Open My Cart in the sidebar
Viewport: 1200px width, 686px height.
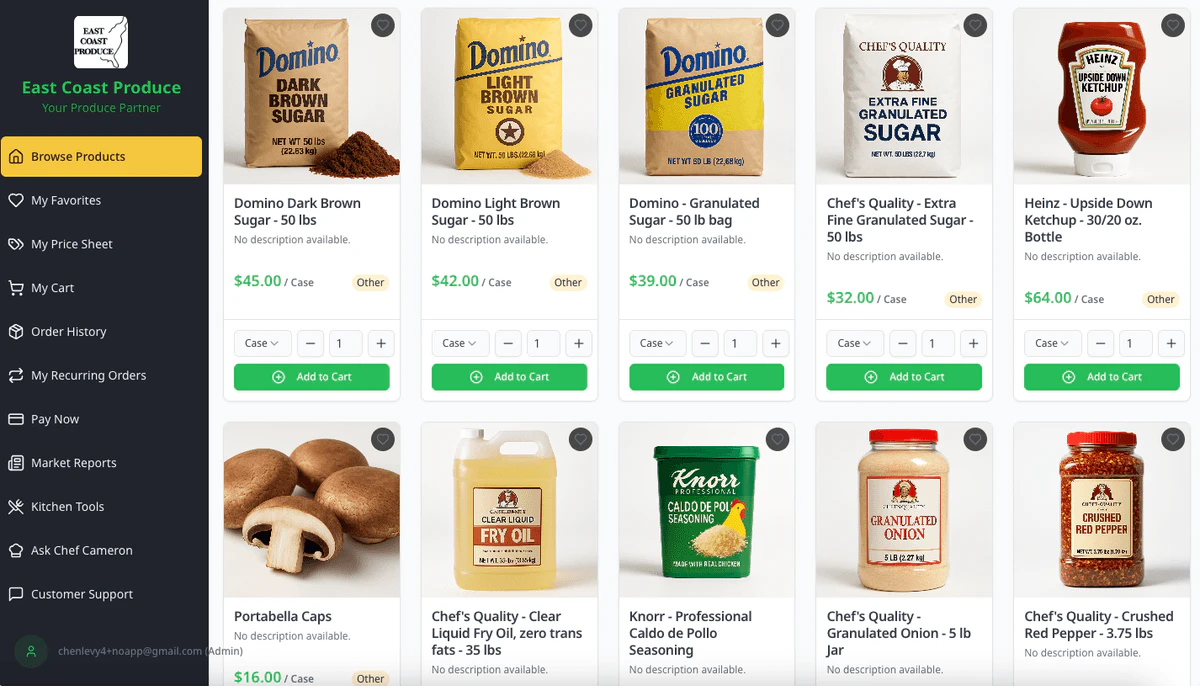tap(53, 288)
